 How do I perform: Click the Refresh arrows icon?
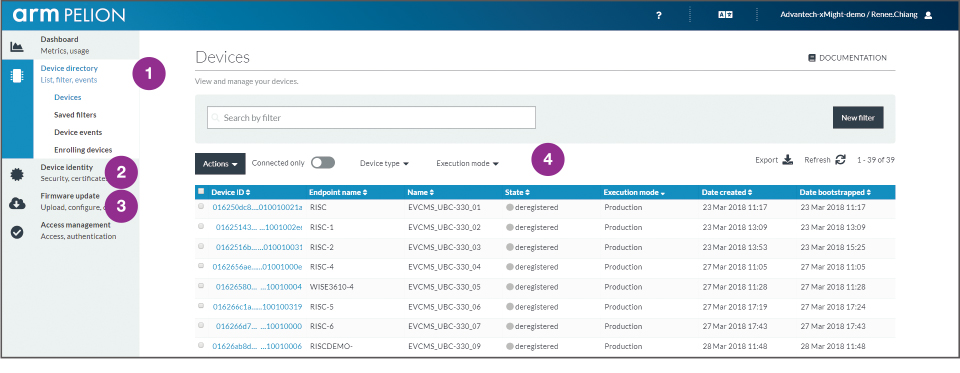pos(841,160)
